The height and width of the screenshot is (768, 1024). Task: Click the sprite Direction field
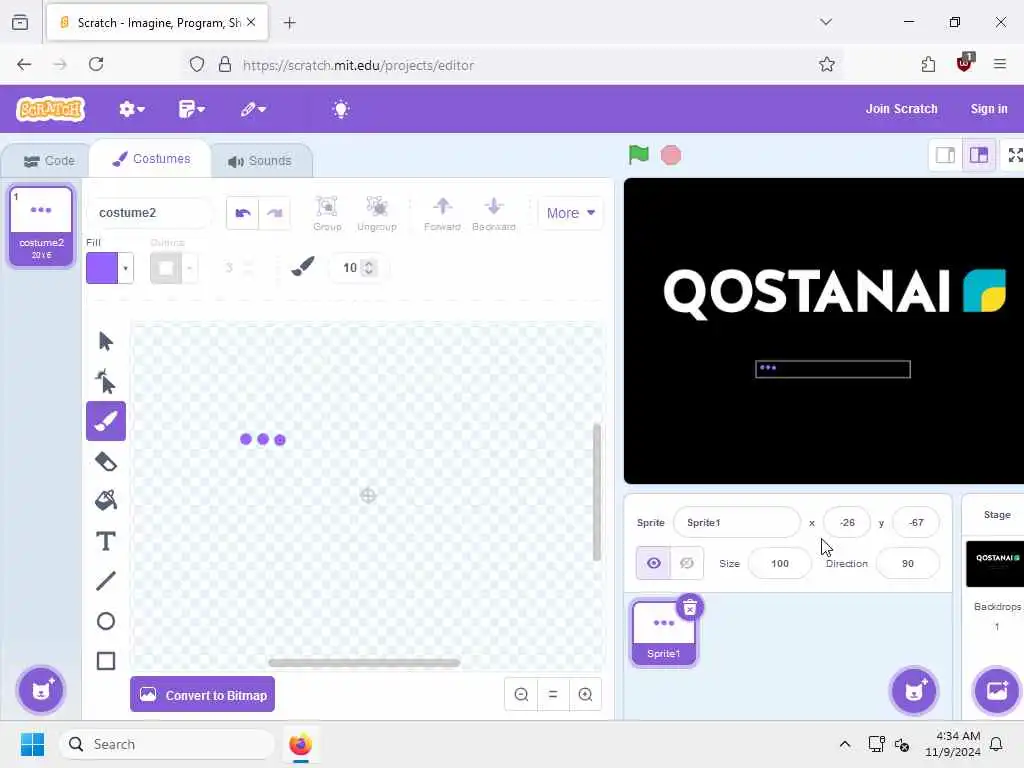(x=908, y=564)
